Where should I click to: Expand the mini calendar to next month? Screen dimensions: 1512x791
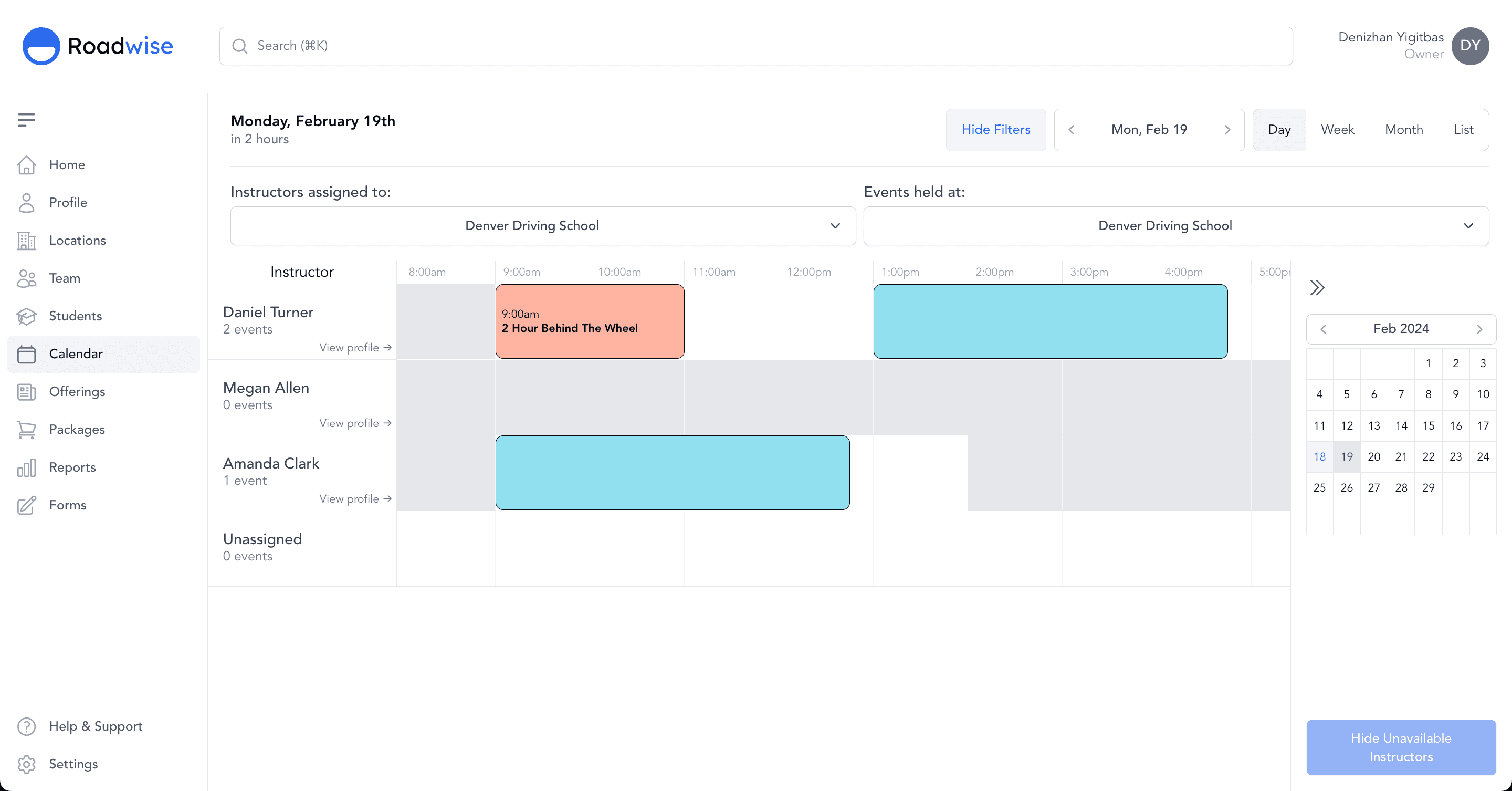tap(1480, 328)
